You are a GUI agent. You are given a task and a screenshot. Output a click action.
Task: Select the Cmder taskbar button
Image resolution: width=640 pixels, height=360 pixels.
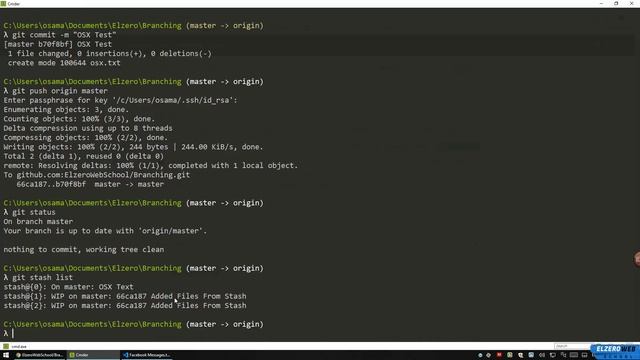click(93, 355)
